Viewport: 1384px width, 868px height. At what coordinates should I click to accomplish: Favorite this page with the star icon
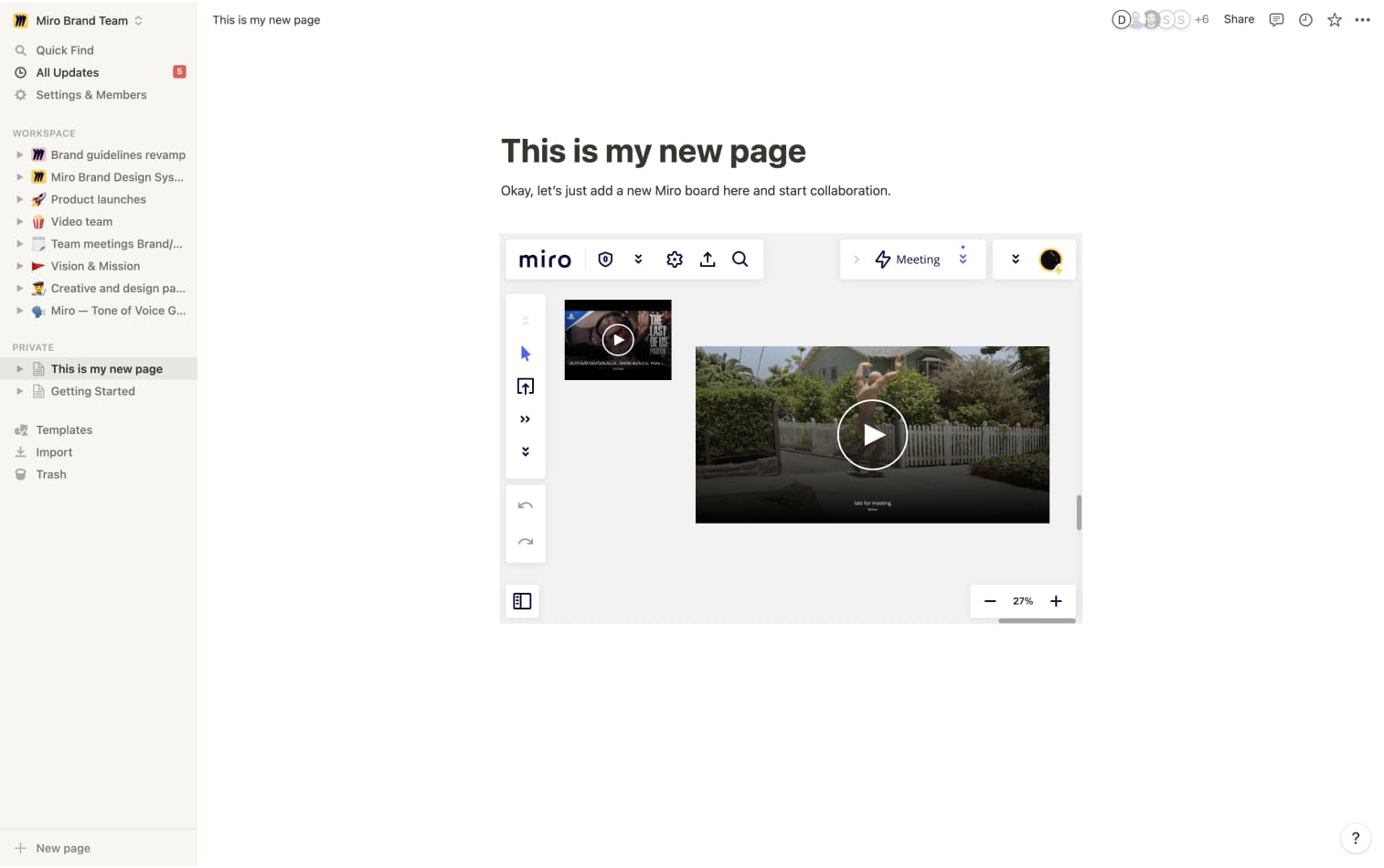tap(1335, 20)
